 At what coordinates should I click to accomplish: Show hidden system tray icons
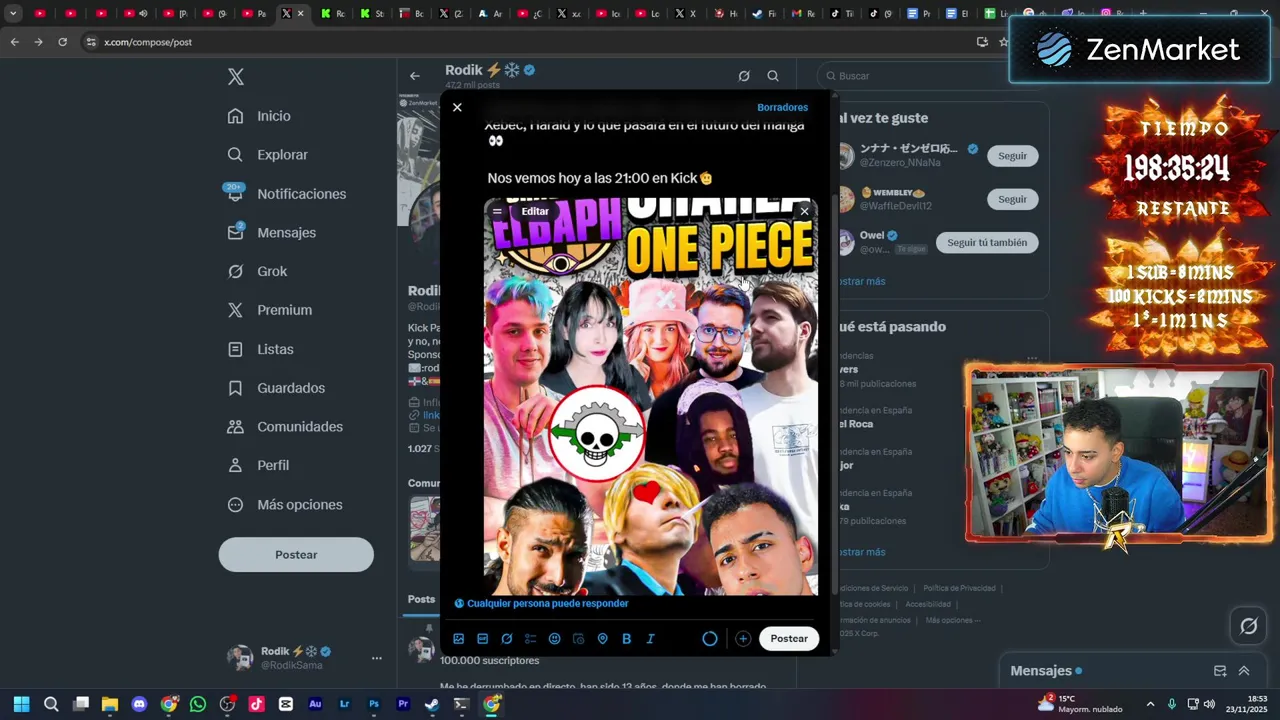click(x=1150, y=704)
